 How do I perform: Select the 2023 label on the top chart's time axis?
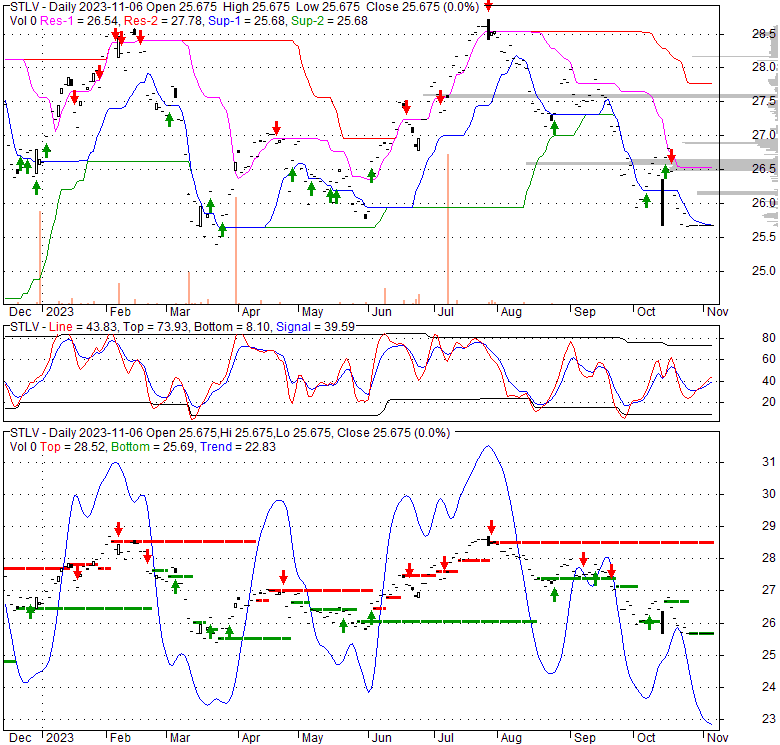(x=60, y=312)
